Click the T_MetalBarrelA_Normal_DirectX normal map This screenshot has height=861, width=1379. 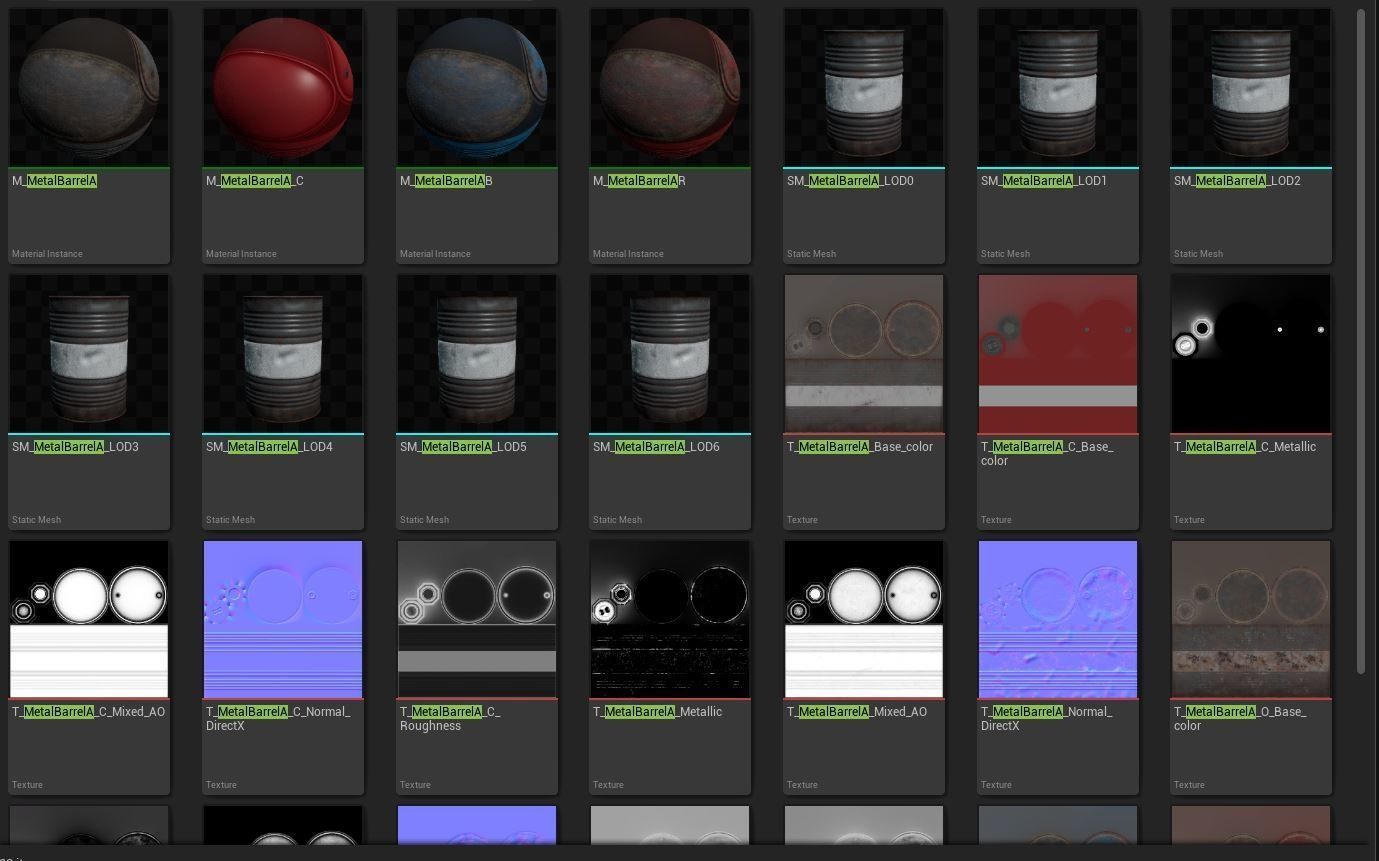[1058, 667]
